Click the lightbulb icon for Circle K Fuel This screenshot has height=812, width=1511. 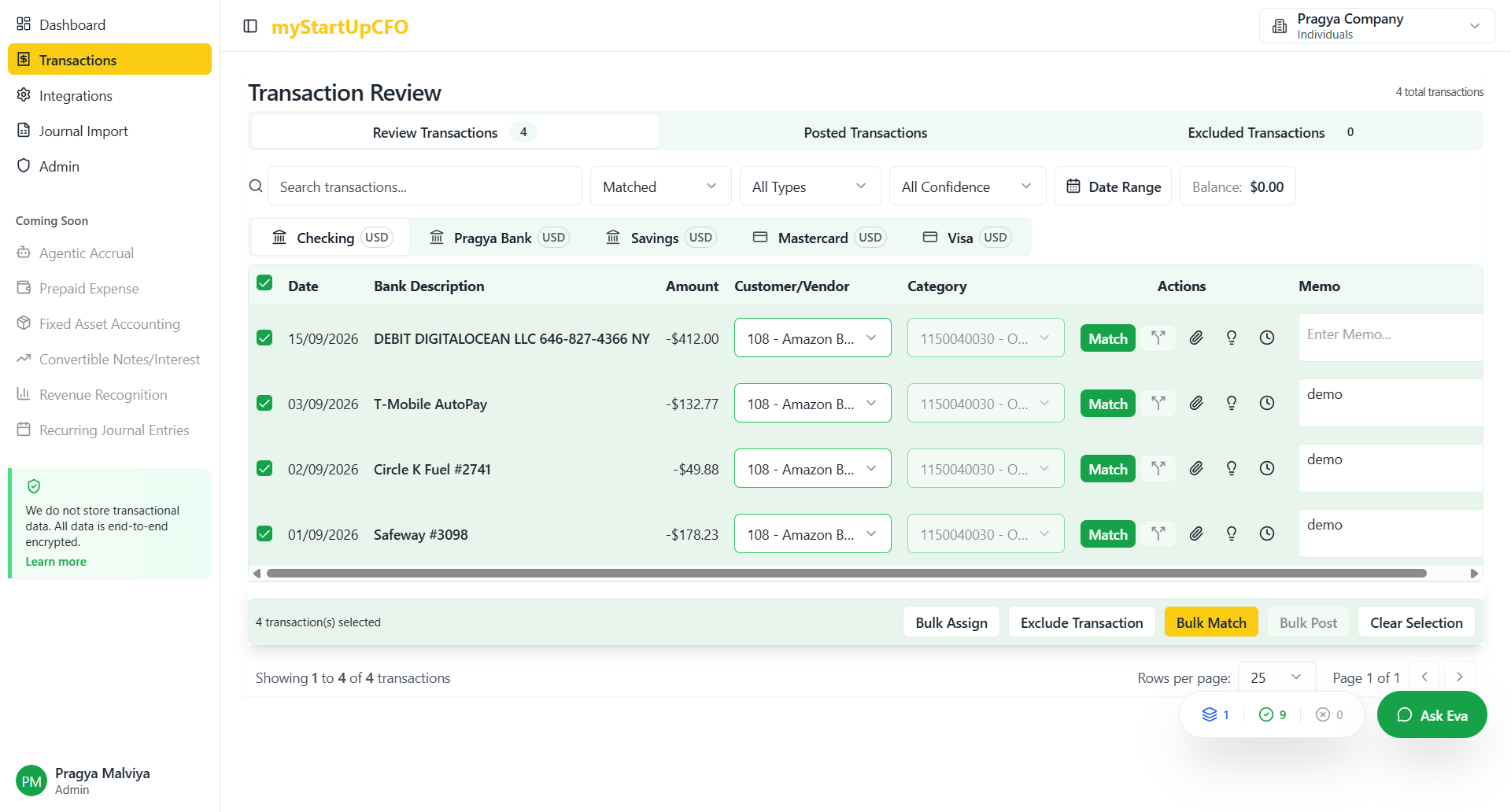(1232, 469)
